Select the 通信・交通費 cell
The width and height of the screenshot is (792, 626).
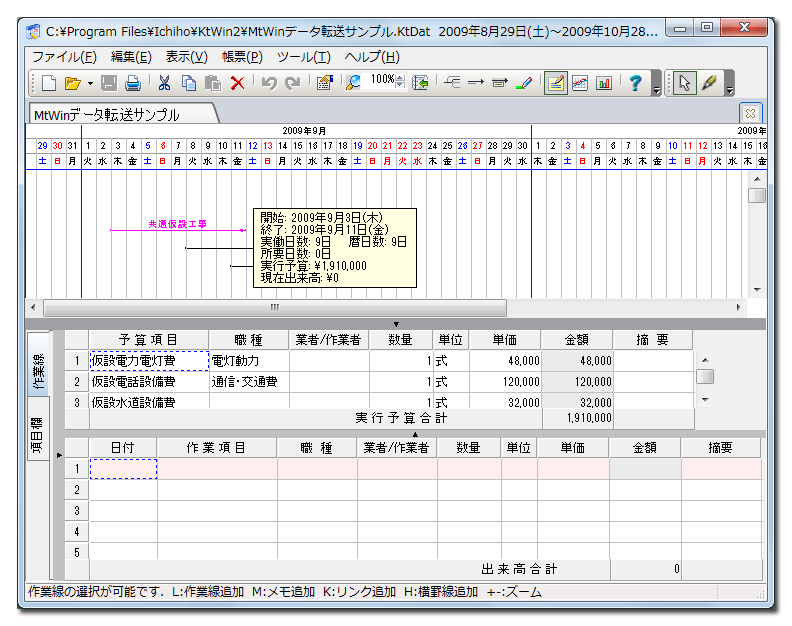click(249, 381)
